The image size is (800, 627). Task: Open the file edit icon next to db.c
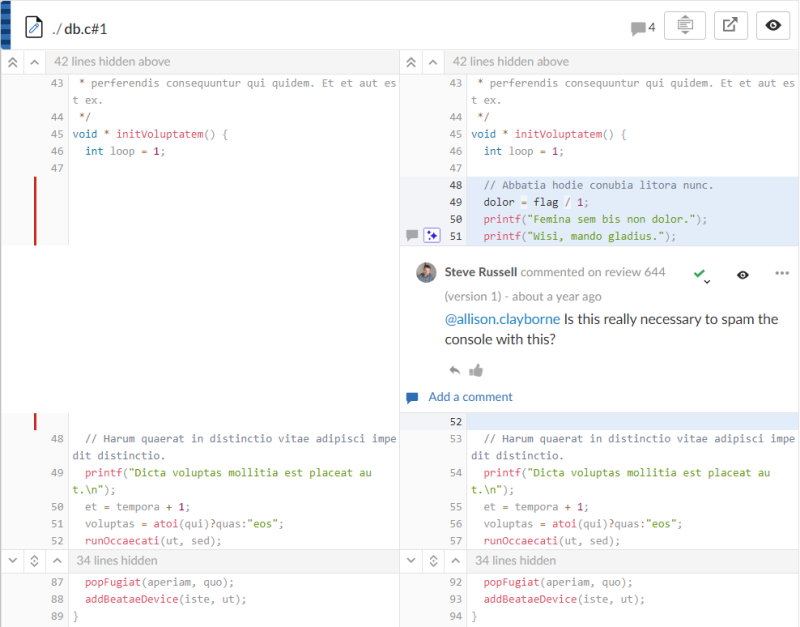click(x=33, y=27)
